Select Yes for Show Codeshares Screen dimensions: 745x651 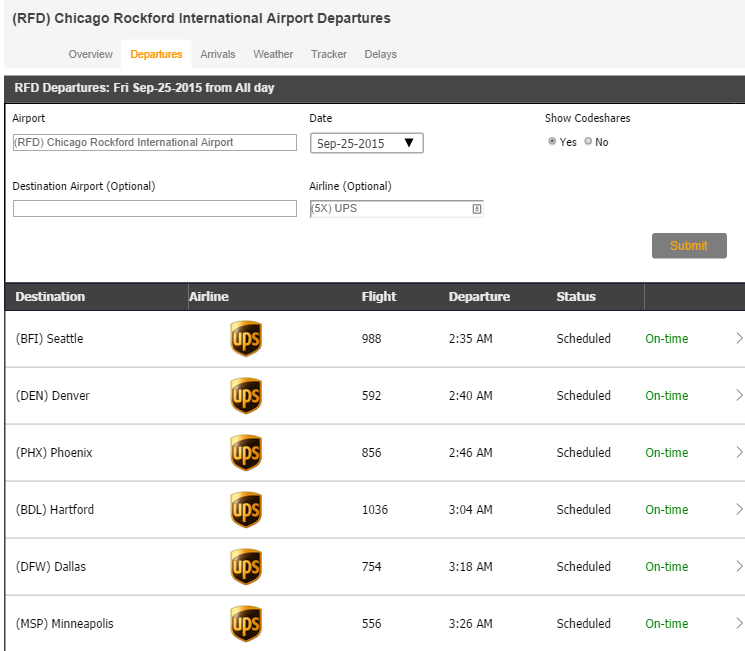(x=552, y=142)
